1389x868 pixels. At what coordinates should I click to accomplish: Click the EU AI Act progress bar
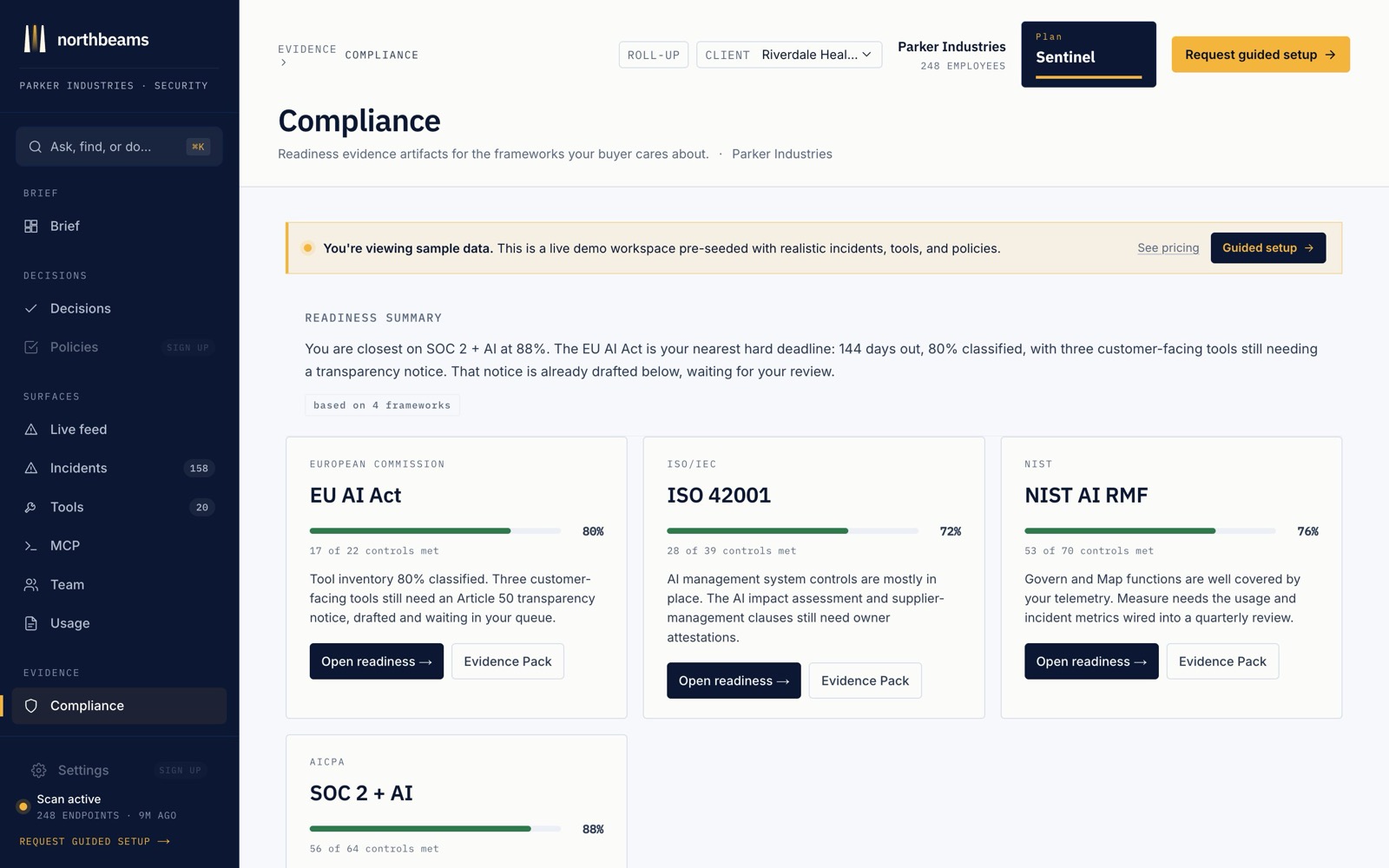click(x=435, y=531)
